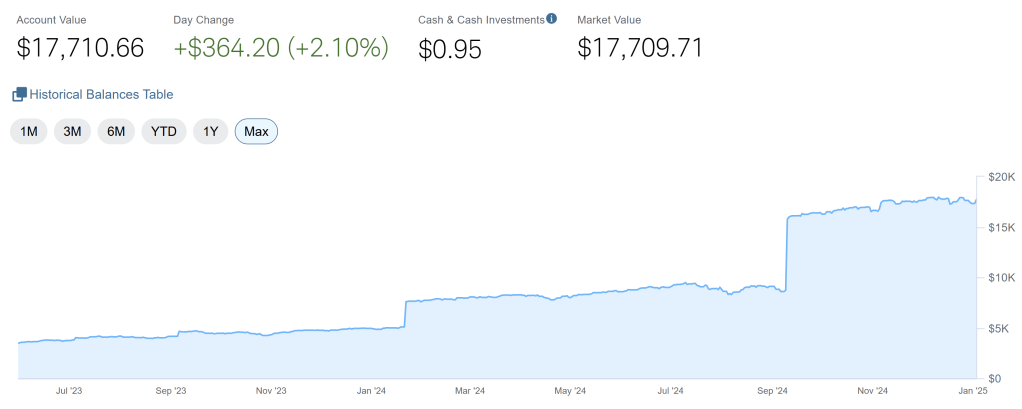This screenshot has height=409, width=1022.
Task: Show year-to-date with YTD button
Action: click(x=165, y=132)
